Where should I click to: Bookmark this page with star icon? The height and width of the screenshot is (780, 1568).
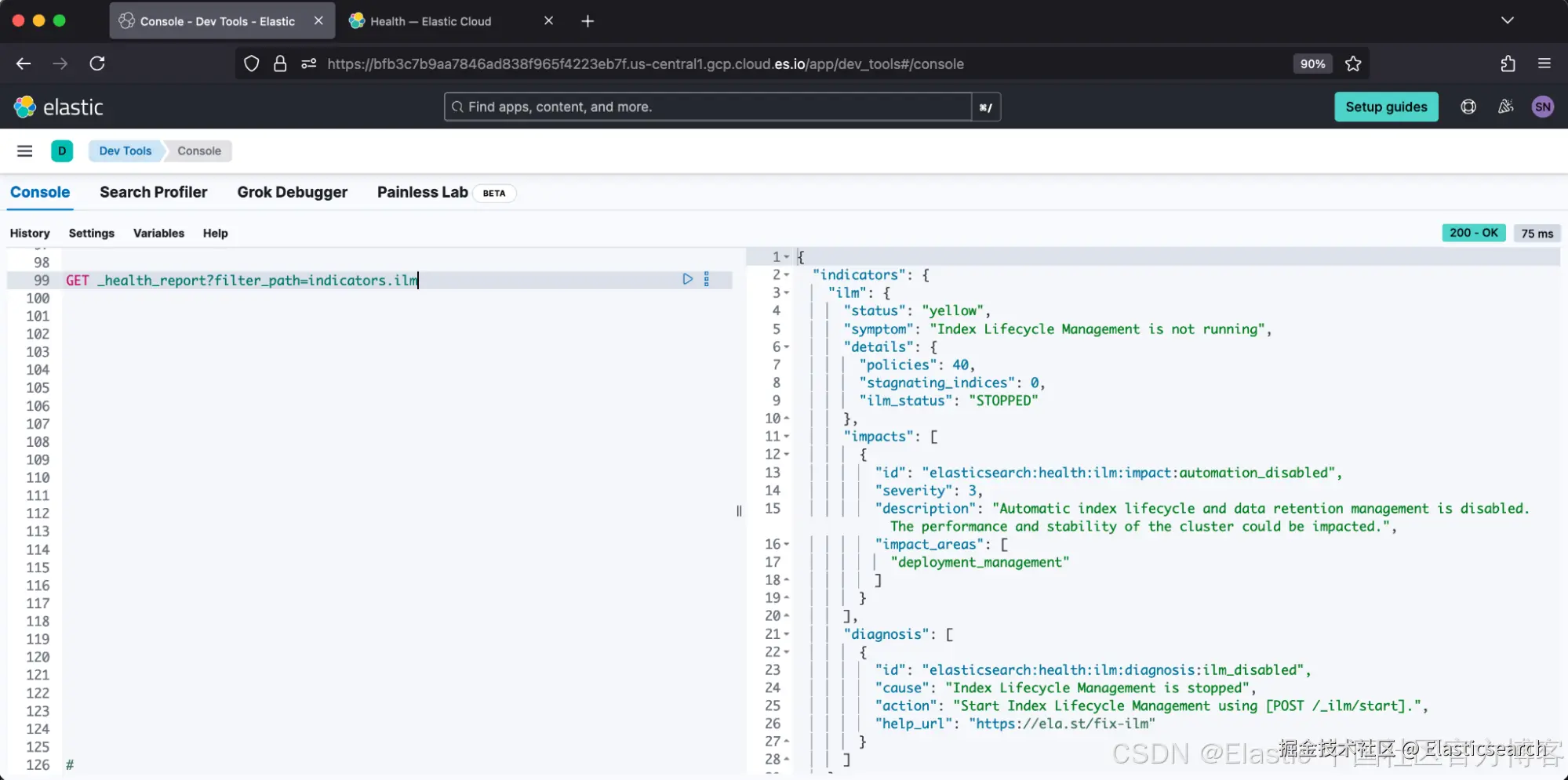pyautogui.click(x=1353, y=64)
